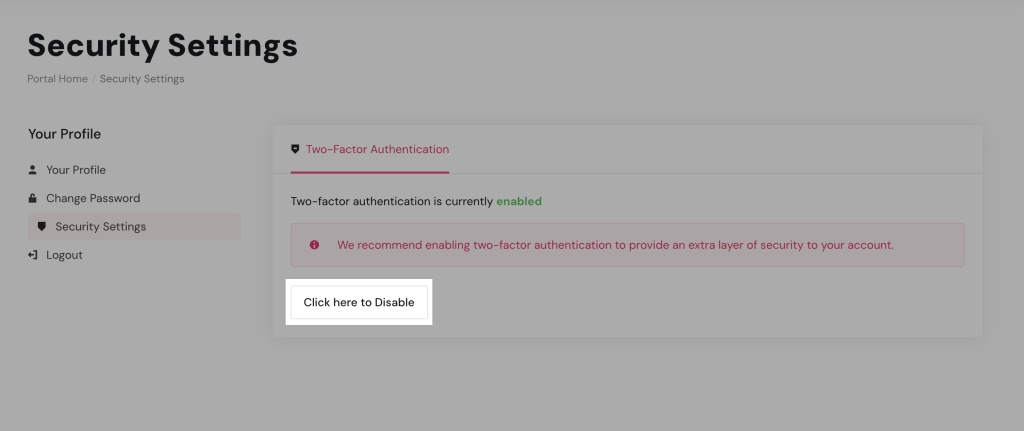
Task: Click the two-factor recommendation message text
Action: [x=615, y=244]
